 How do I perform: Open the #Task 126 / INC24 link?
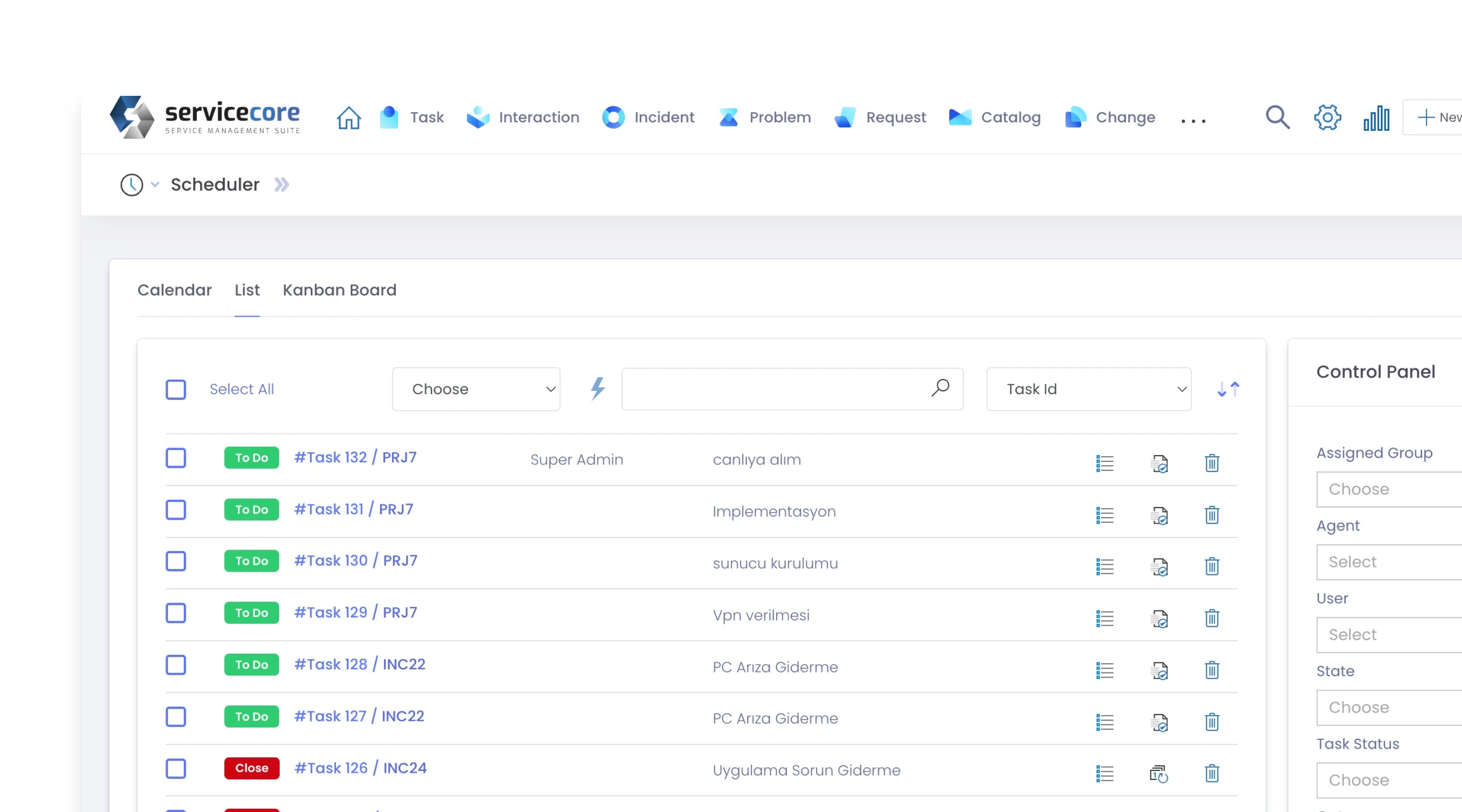(360, 768)
